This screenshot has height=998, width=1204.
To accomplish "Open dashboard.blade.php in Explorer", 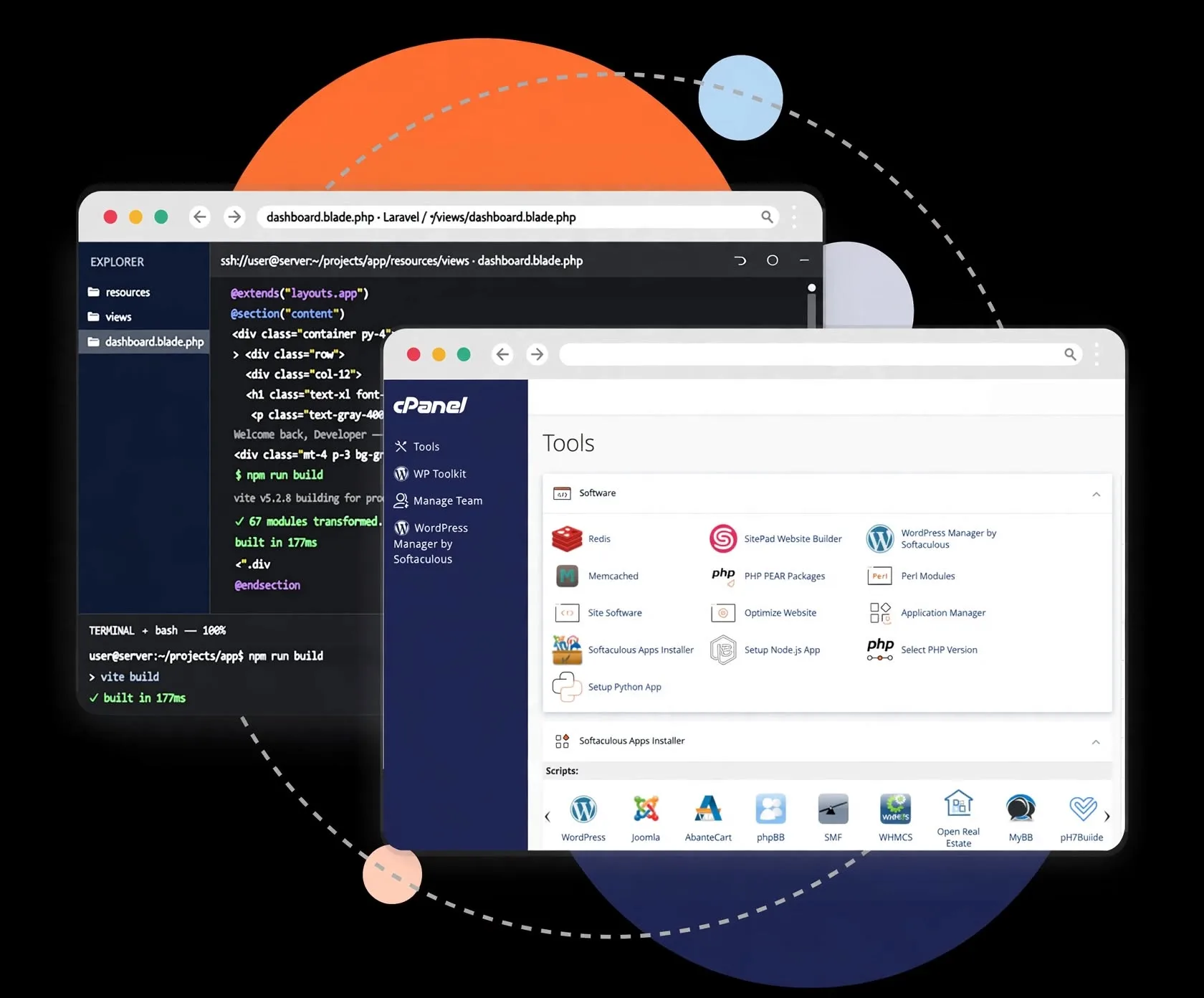I will [x=145, y=342].
